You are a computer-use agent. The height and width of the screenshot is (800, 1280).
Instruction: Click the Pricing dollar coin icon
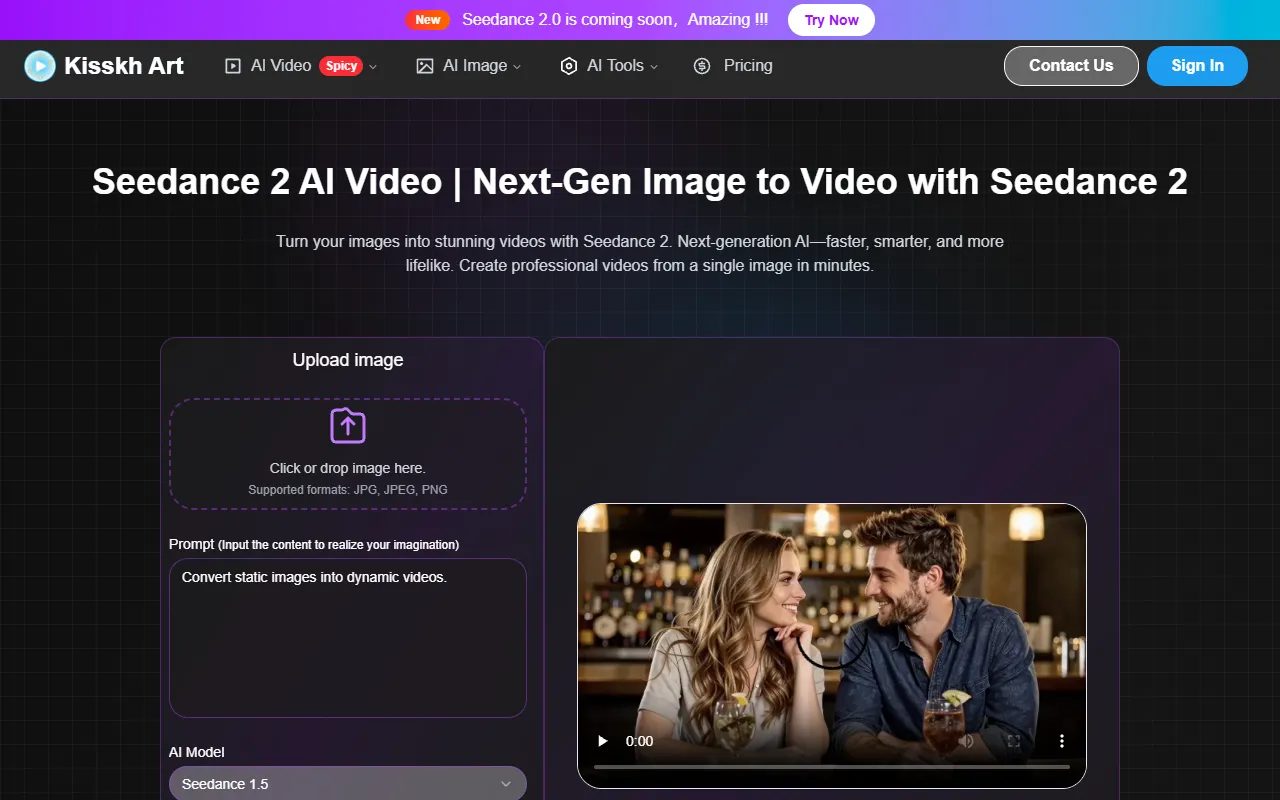(702, 66)
